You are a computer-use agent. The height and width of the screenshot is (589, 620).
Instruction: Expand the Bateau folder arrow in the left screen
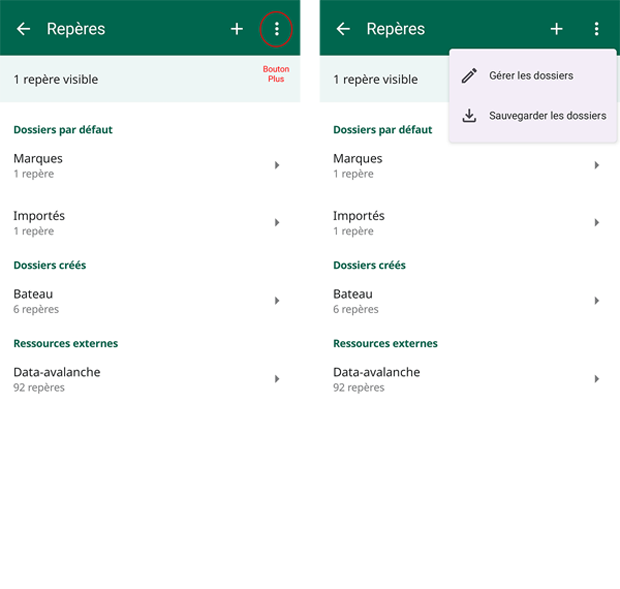click(x=277, y=300)
